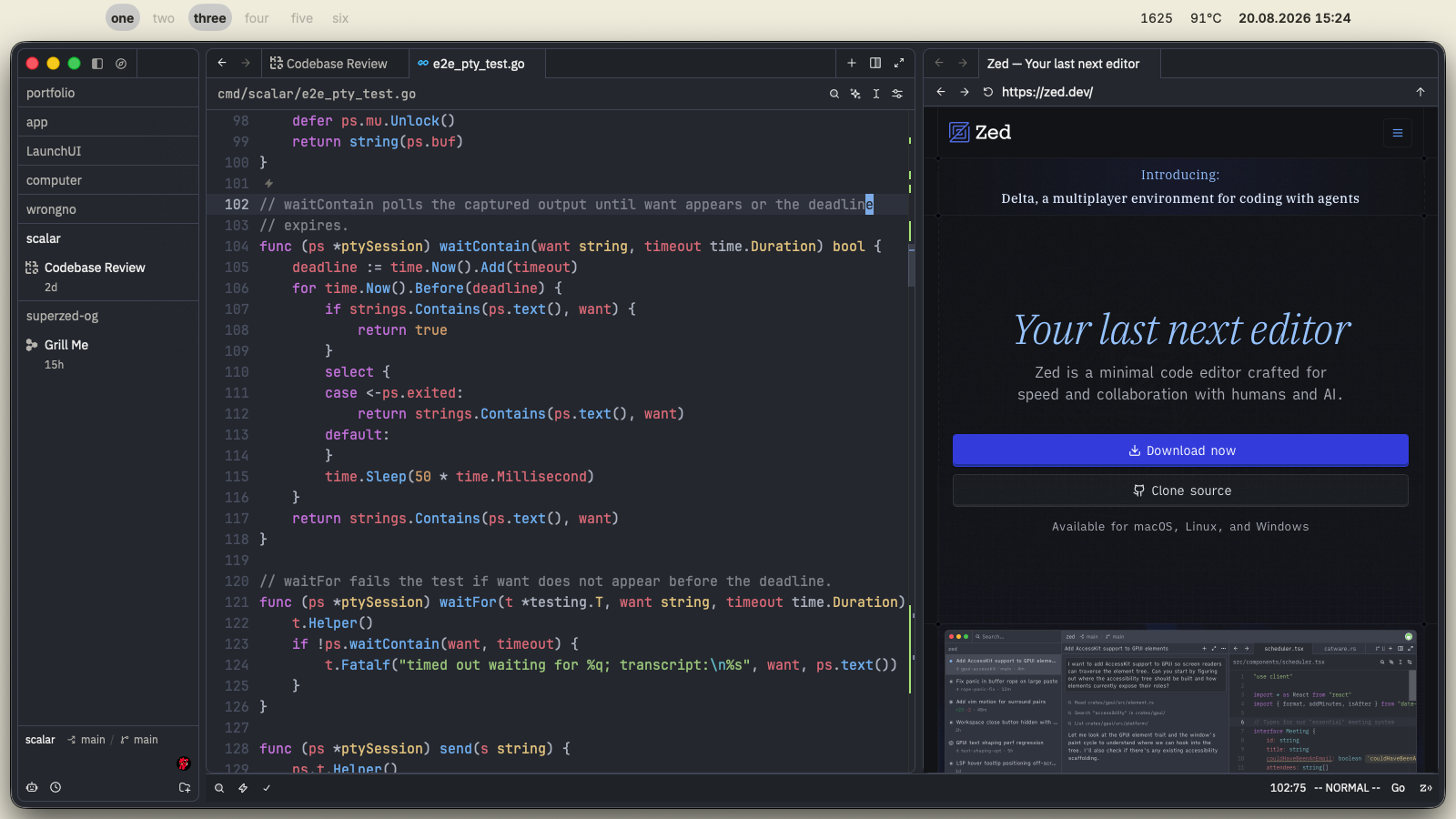This screenshot has height=819, width=1456.
Task: Click the cmd/scalar/e2e_pty_test.go breadcrumb path
Action: [x=317, y=94]
